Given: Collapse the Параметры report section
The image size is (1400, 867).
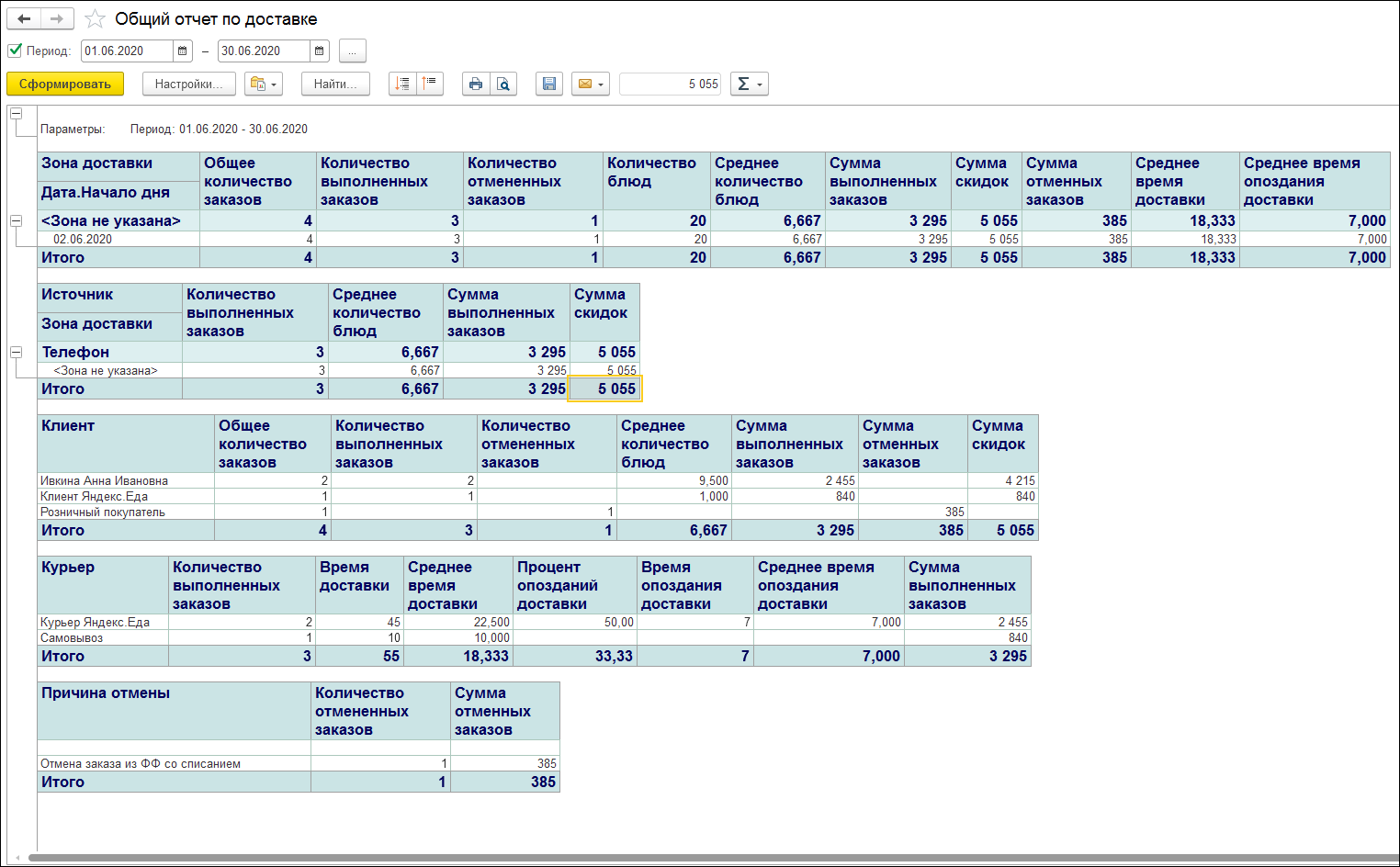Looking at the screenshot, I should 16,113.
